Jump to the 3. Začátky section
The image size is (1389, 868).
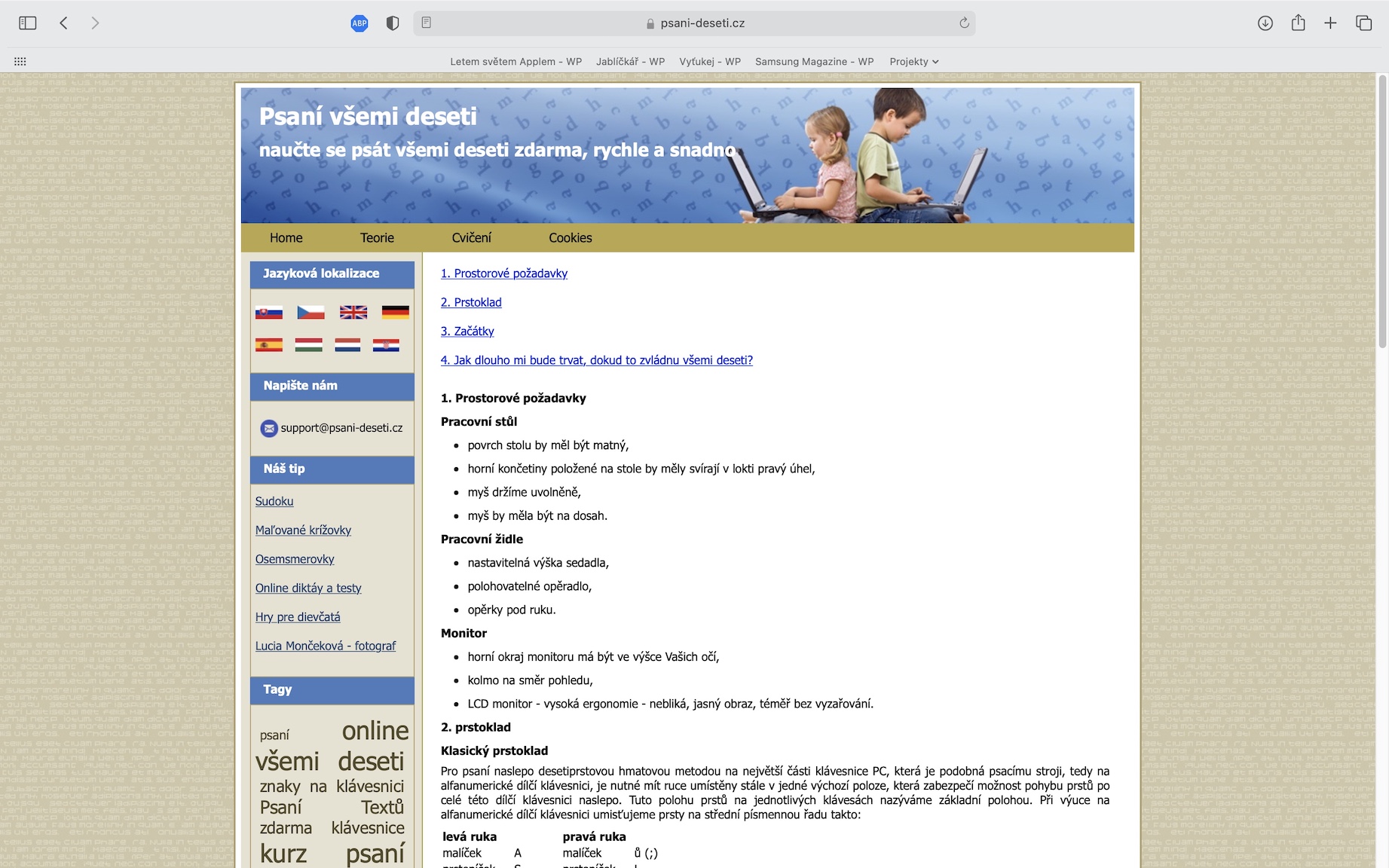pyautogui.click(x=467, y=331)
